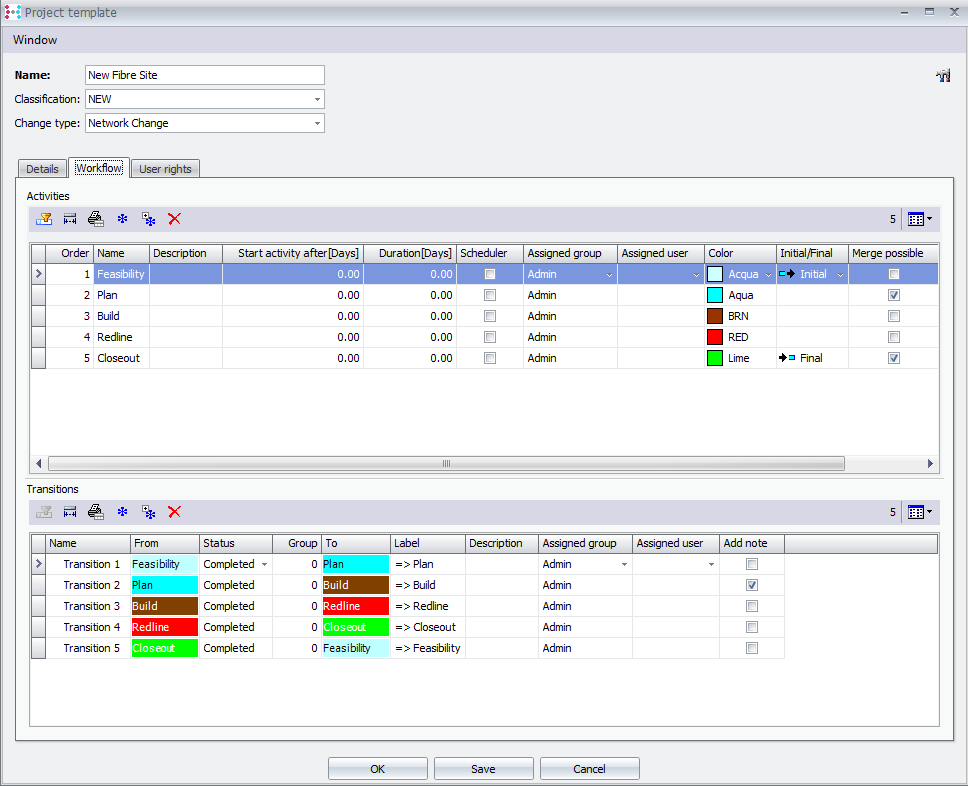Viewport: 968px width, 786px height.
Task: Select the Workflow tab
Action: (99, 167)
